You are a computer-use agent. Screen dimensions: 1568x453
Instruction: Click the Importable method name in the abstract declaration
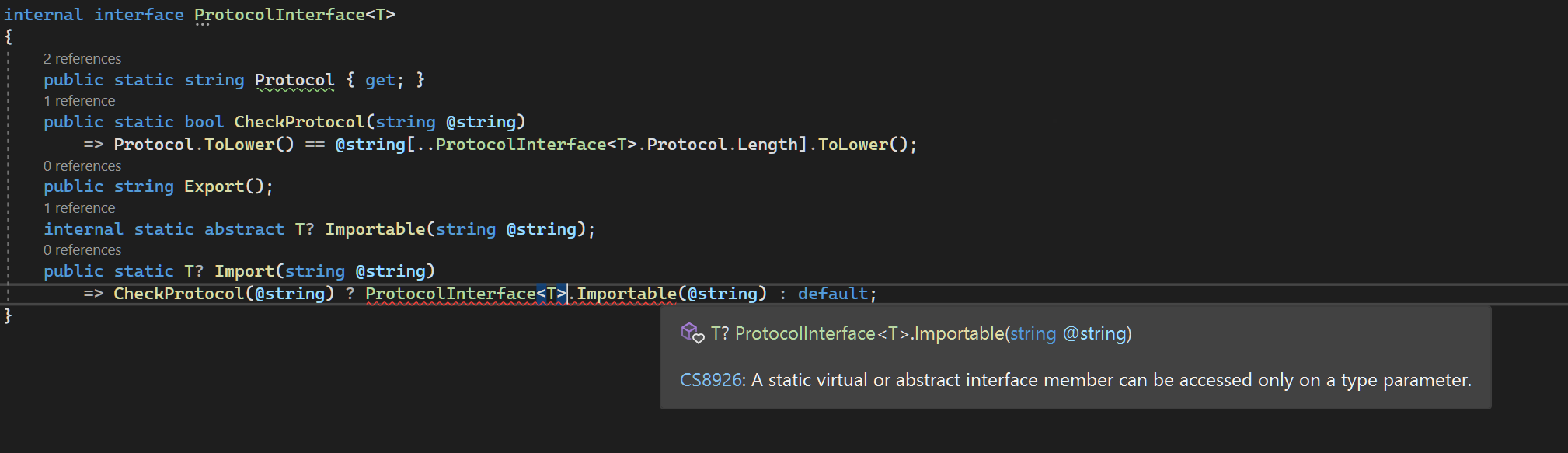375,229
